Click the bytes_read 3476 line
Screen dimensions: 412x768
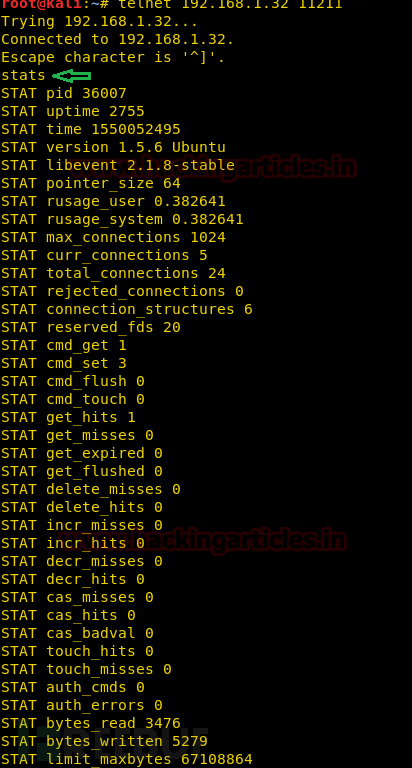(91, 723)
